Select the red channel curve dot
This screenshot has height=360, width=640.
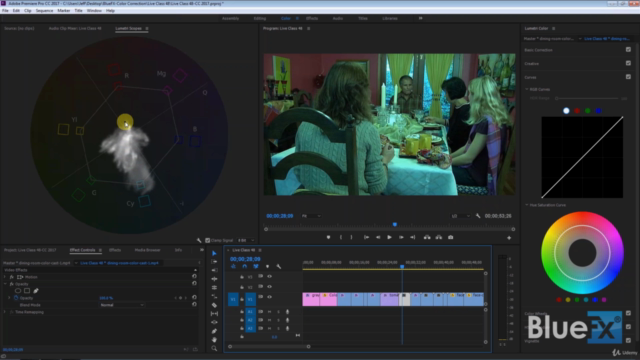[x=577, y=111]
